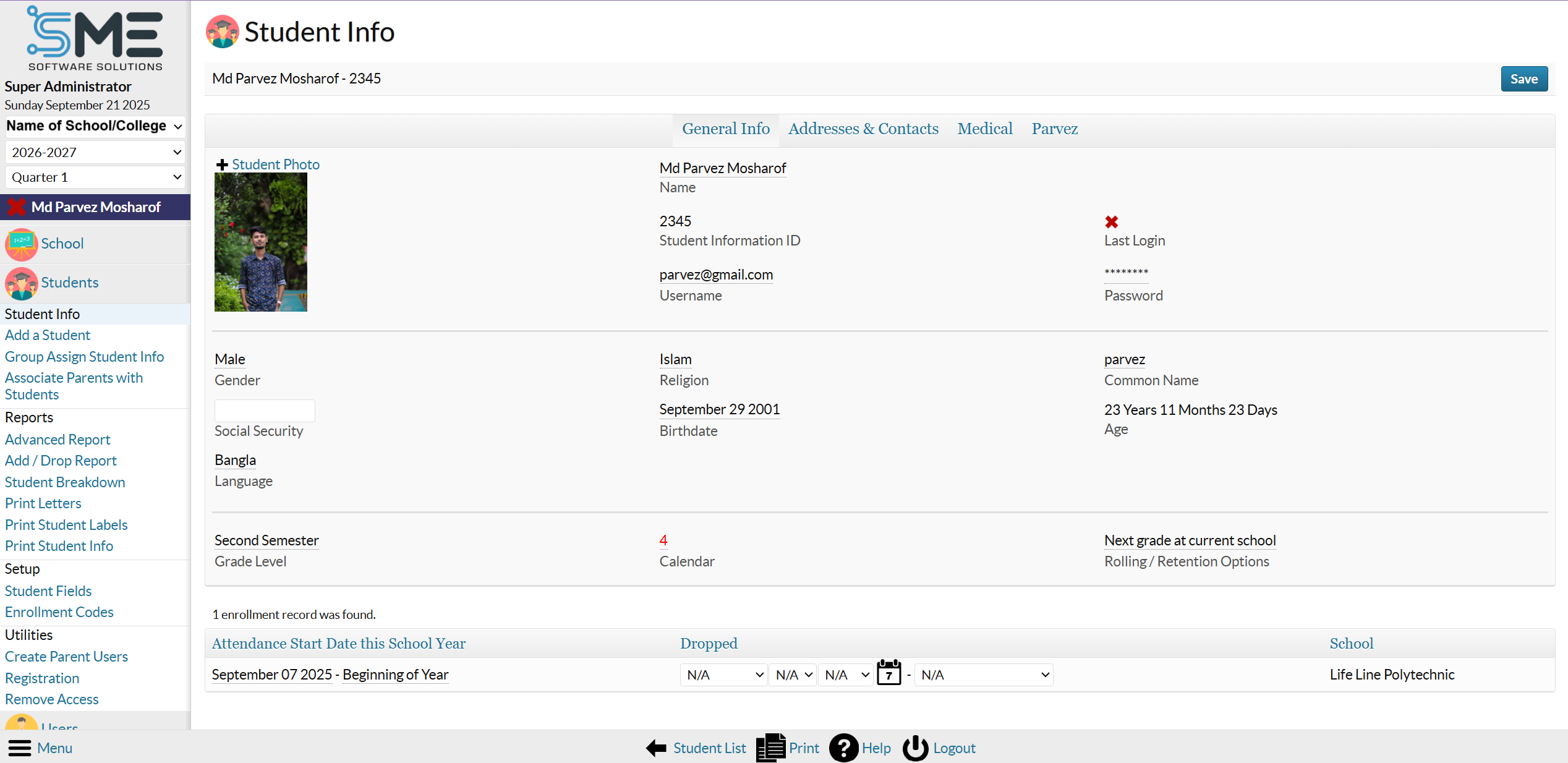The image size is (1568, 763).
Task: Open the first Dropped N/A month dropdown
Action: 723,675
